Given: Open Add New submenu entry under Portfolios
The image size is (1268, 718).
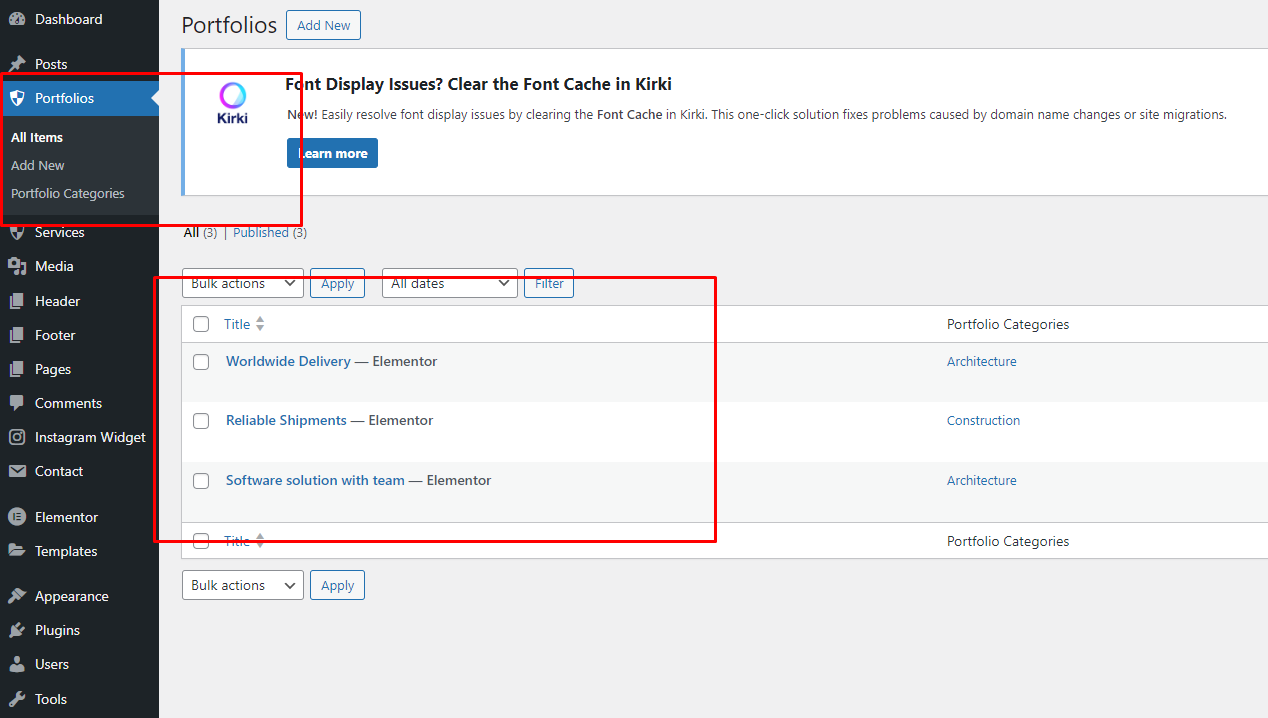Looking at the screenshot, I should pyautogui.click(x=38, y=165).
